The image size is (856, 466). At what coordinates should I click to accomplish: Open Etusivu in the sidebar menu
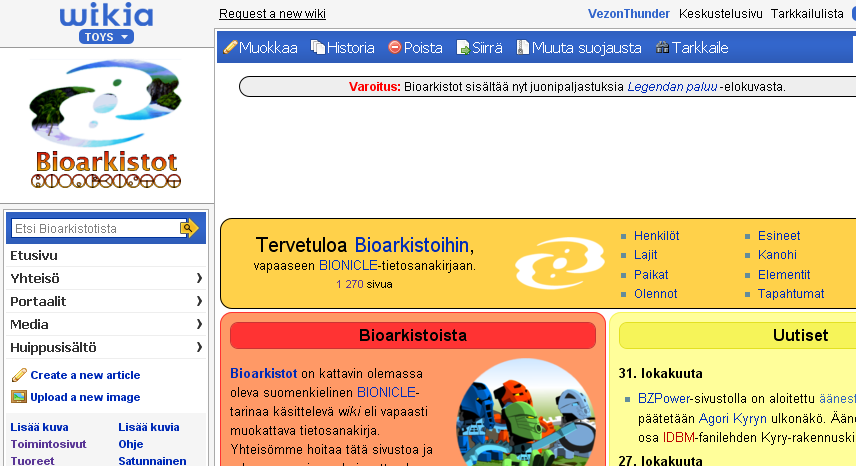(x=34, y=255)
